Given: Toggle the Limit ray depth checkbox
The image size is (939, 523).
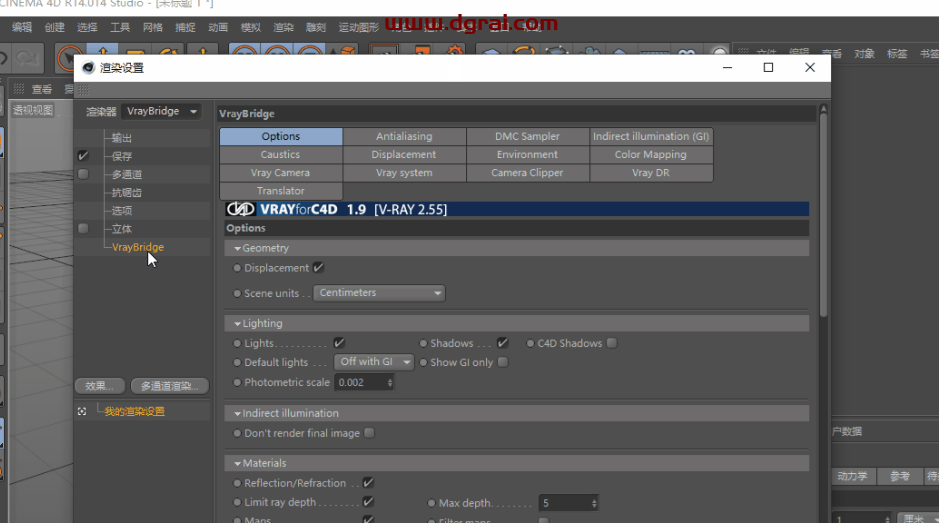Looking at the screenshot, I should (x=368, y=501).
